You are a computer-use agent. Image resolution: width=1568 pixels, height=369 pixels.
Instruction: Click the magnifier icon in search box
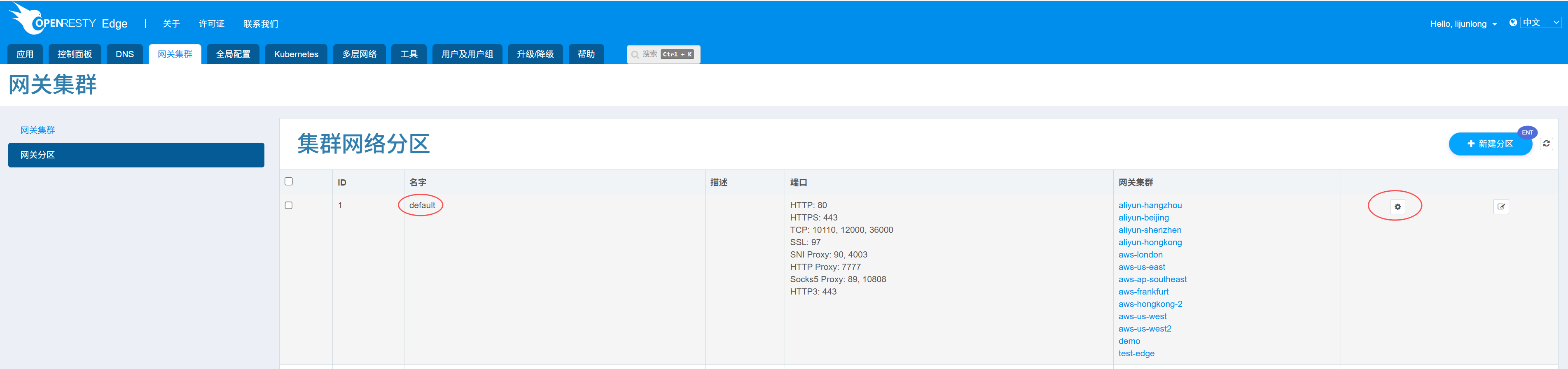click(635, 55)
